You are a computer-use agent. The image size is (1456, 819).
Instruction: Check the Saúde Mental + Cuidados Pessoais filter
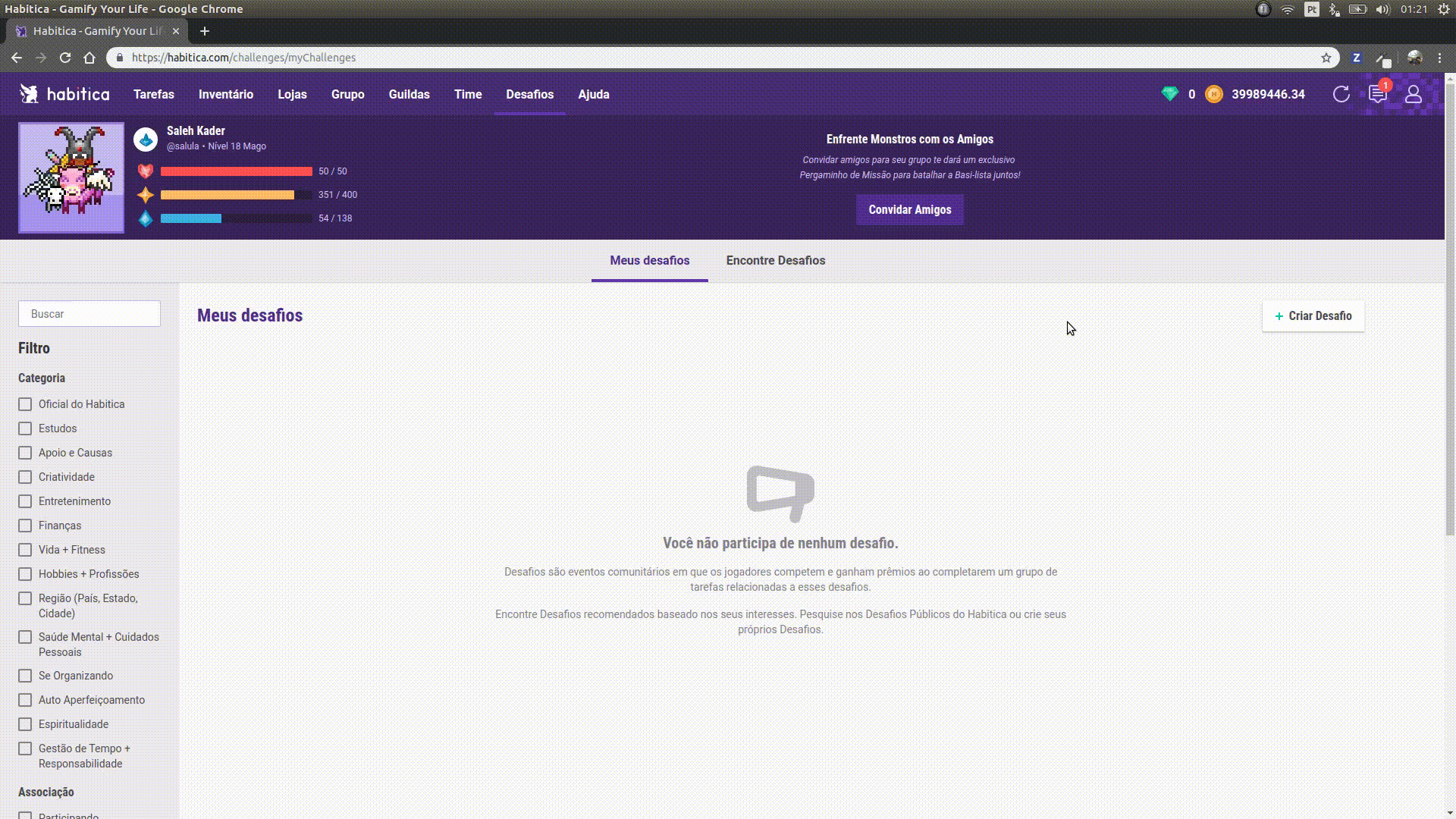tap(25, 637)
